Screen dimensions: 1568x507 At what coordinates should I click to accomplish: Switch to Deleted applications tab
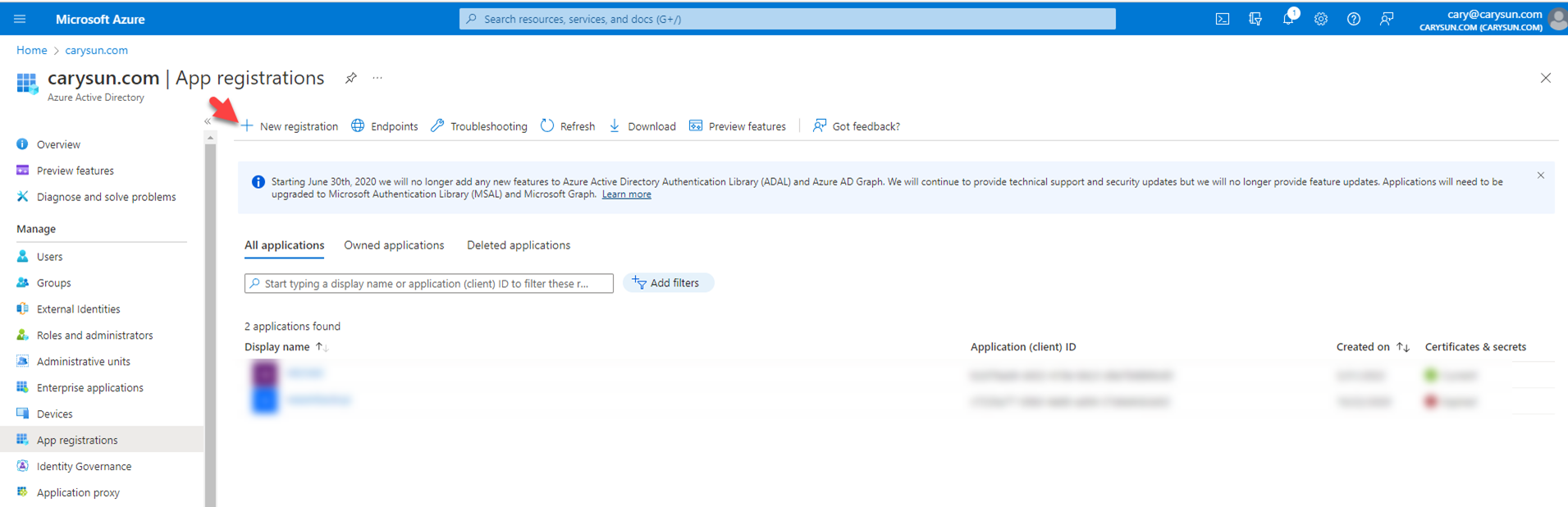[x=518, y=245]
